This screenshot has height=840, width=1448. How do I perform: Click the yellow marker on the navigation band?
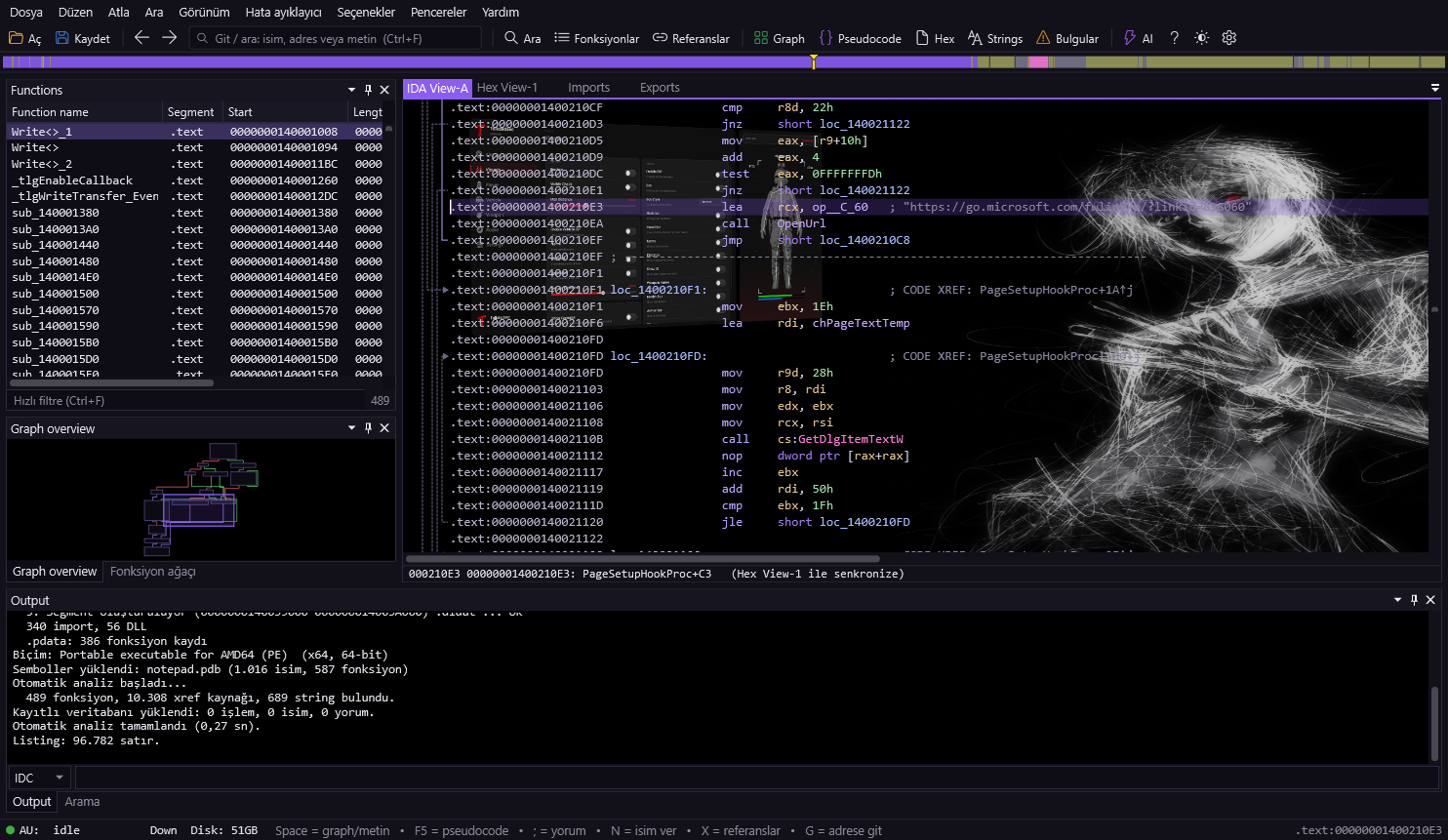tap(814, 61)
